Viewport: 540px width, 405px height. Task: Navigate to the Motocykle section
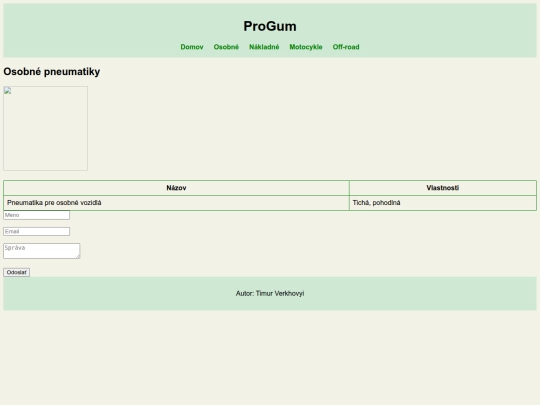[306, 47]
